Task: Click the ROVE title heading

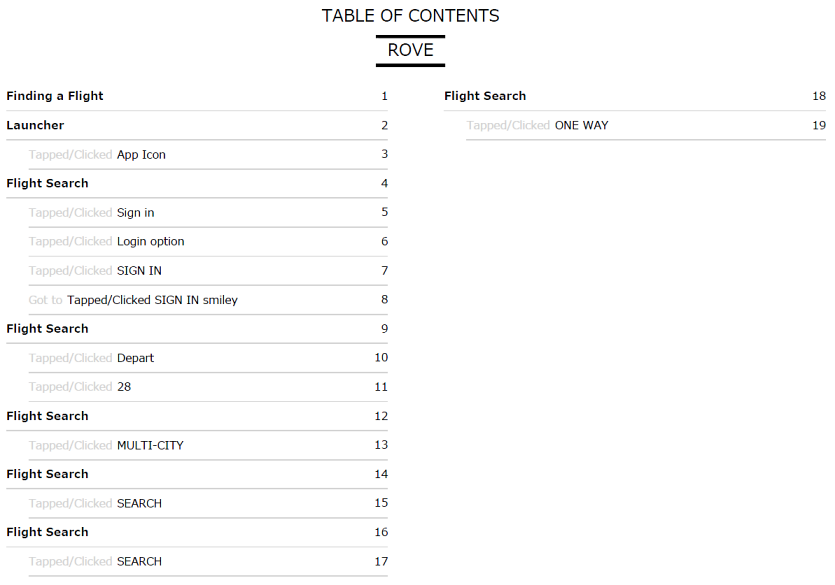Action: [x=410, y=51]
